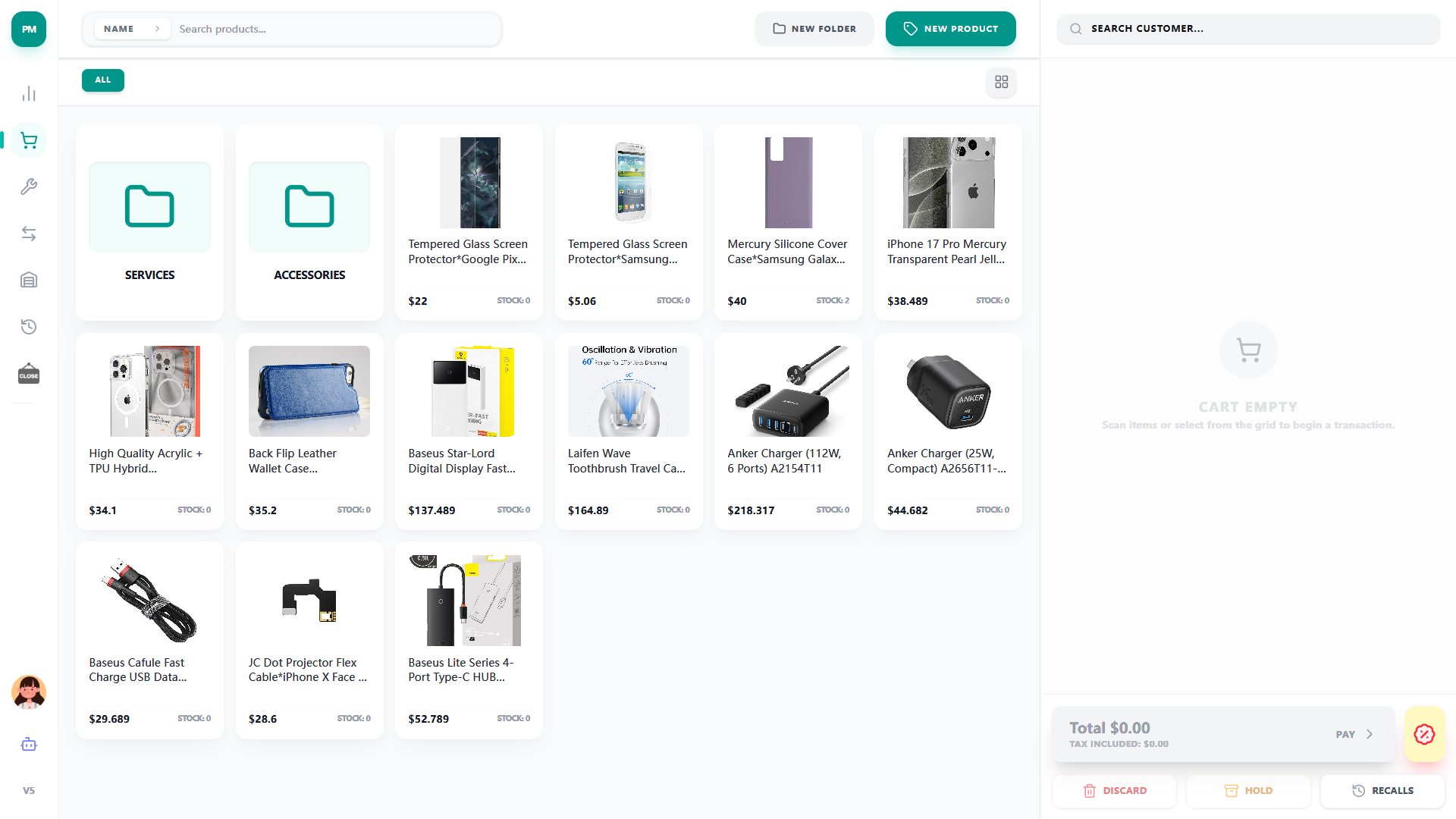Click the New Folder button
This screenshot has width=1456, height=819.
[814, 29]
